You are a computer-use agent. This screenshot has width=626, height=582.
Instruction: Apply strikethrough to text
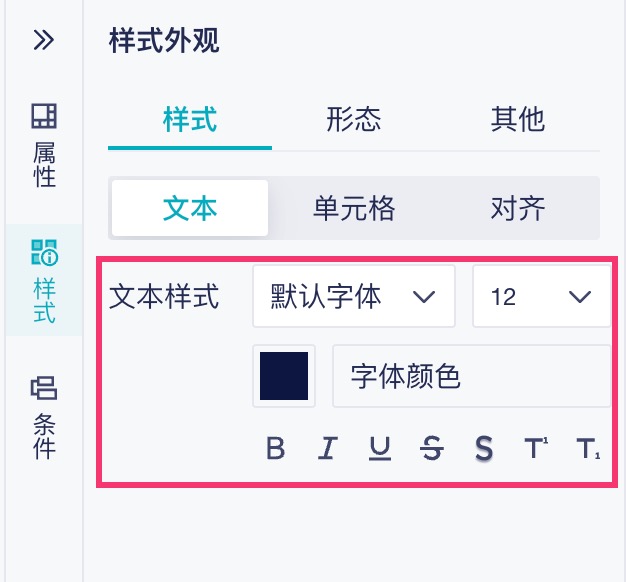pyautogui.click(x=432, y=449)
